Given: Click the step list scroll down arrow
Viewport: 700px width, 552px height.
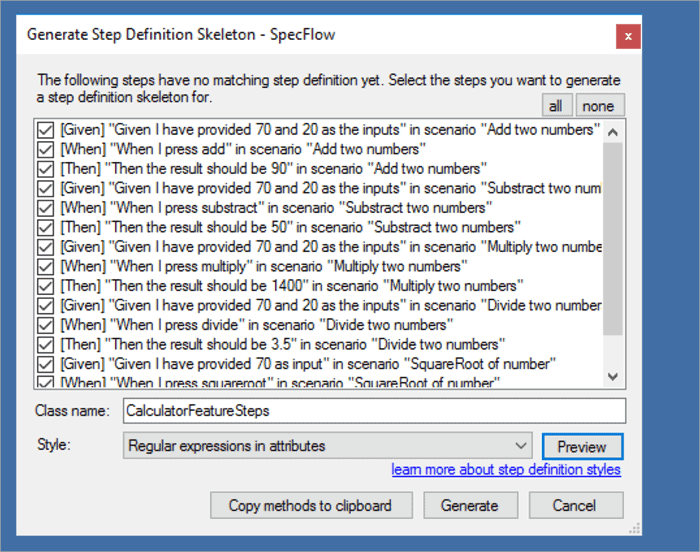Looking at the screenshot, I should (613, 377).
